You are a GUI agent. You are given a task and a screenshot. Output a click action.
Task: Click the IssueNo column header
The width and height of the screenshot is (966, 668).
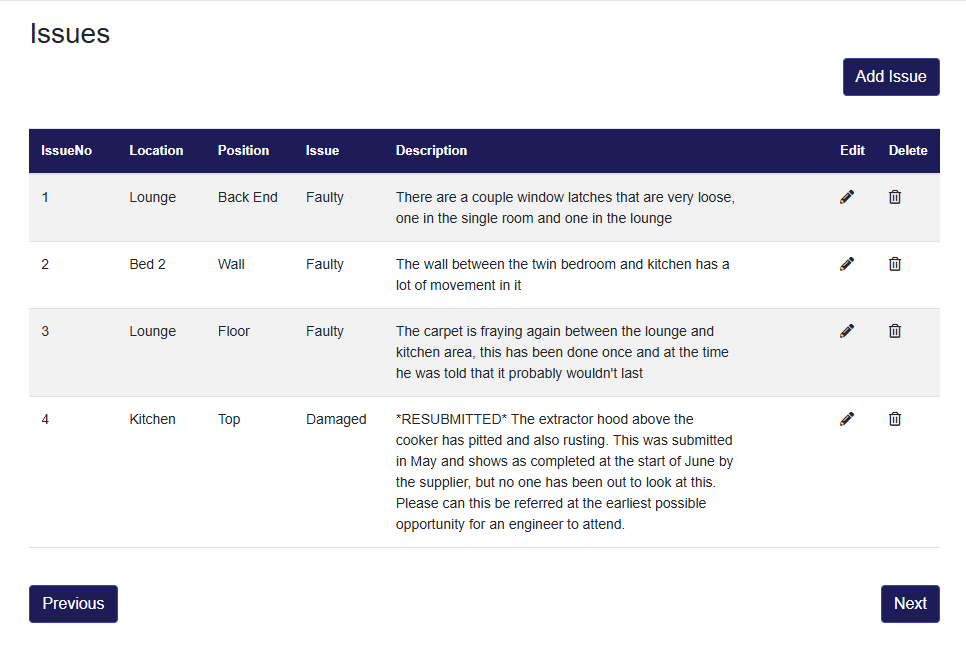click(x=67, y=151)
